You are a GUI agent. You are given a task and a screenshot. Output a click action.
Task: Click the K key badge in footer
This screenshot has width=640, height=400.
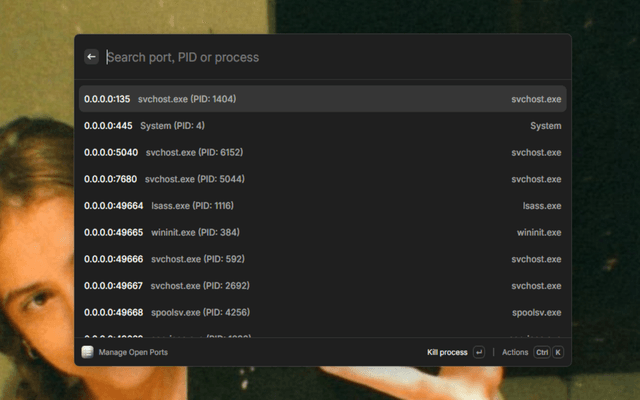click(x=558, y=352)
